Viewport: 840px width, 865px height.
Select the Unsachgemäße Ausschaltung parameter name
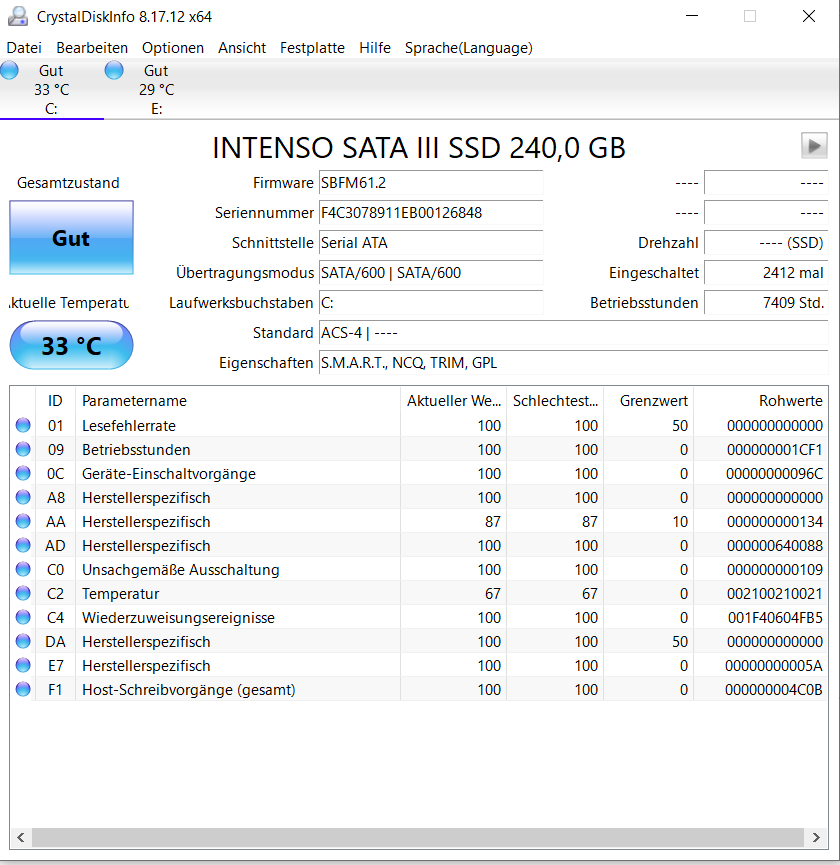(x=180, y=569)
